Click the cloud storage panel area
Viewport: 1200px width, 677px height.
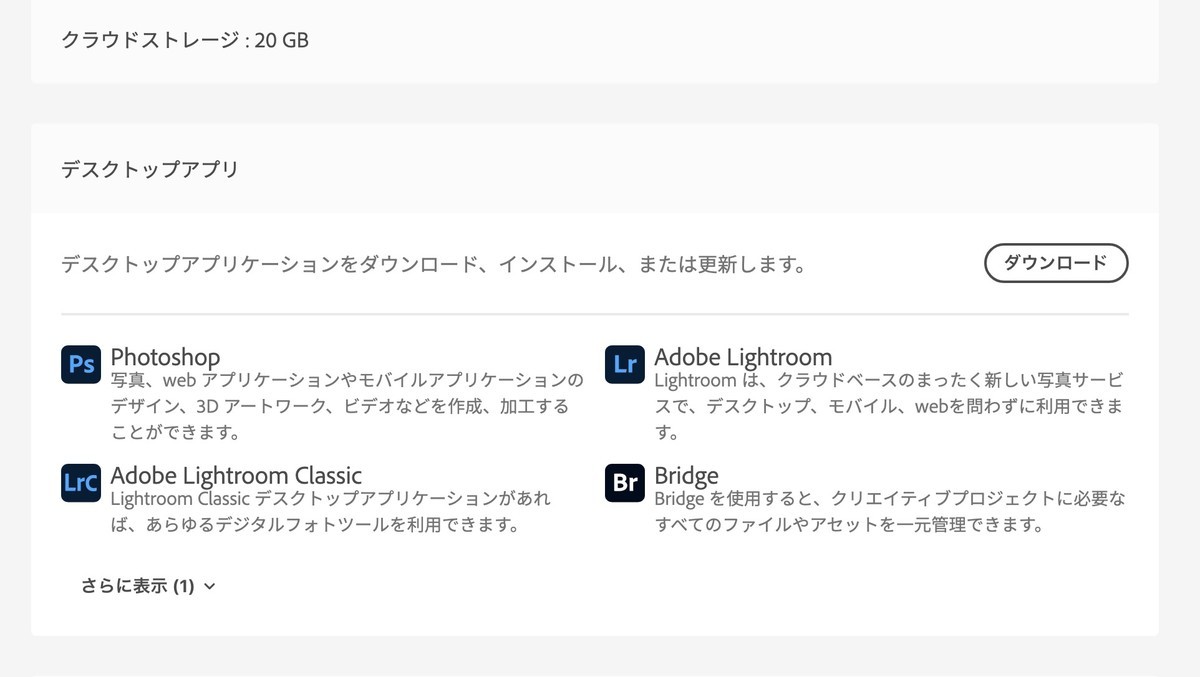click(x=595, y=41)
